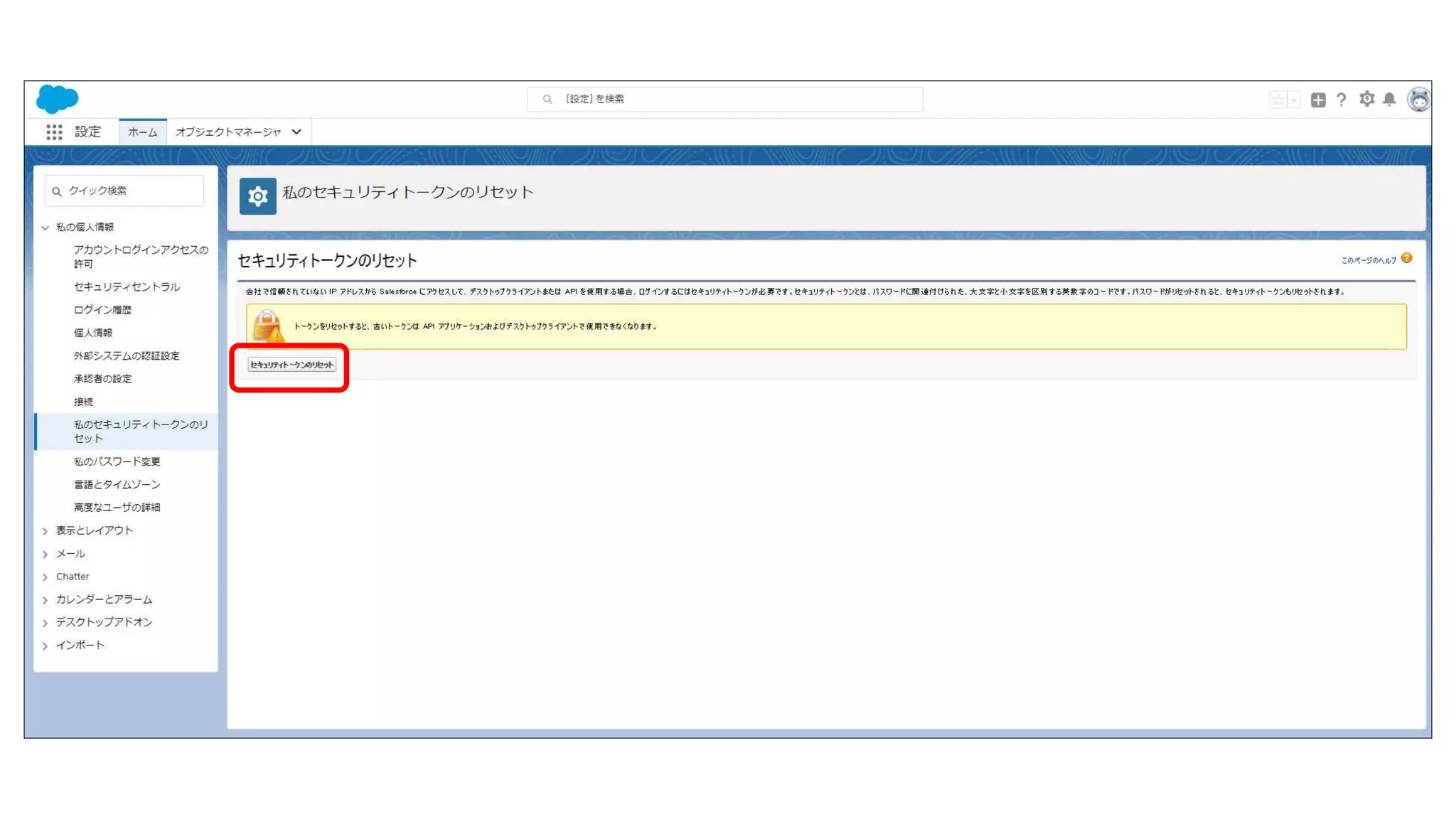Click the Salesforce cloud logo
The width and height of the screenshot is (1456, 819).
[57, 99]
